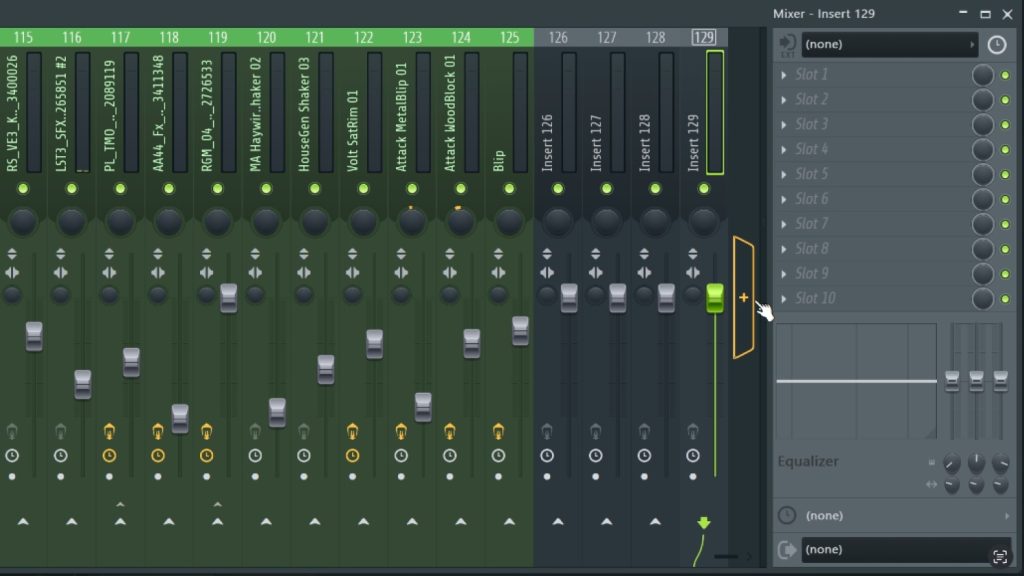This screenshot has width=1024, height=576.
Task: Toggle the mute LED on Insert 127
Action: [x=607, y=189]
